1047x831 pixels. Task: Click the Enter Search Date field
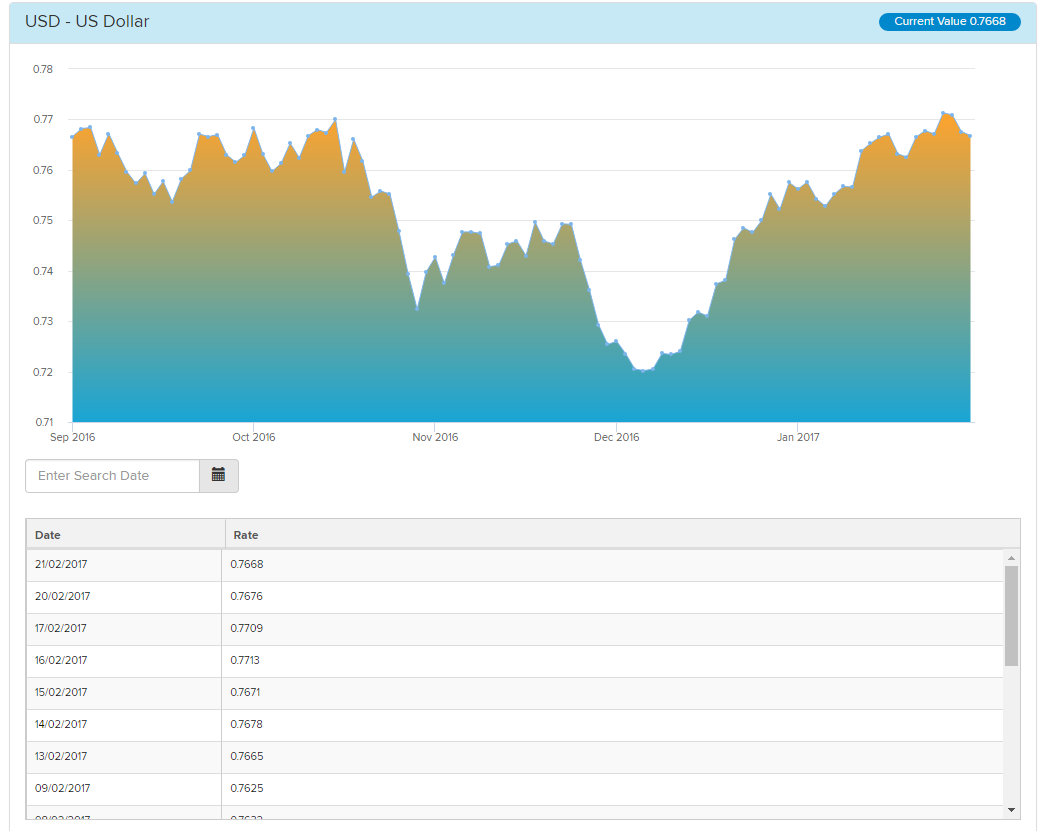click(x=112, y=476)
